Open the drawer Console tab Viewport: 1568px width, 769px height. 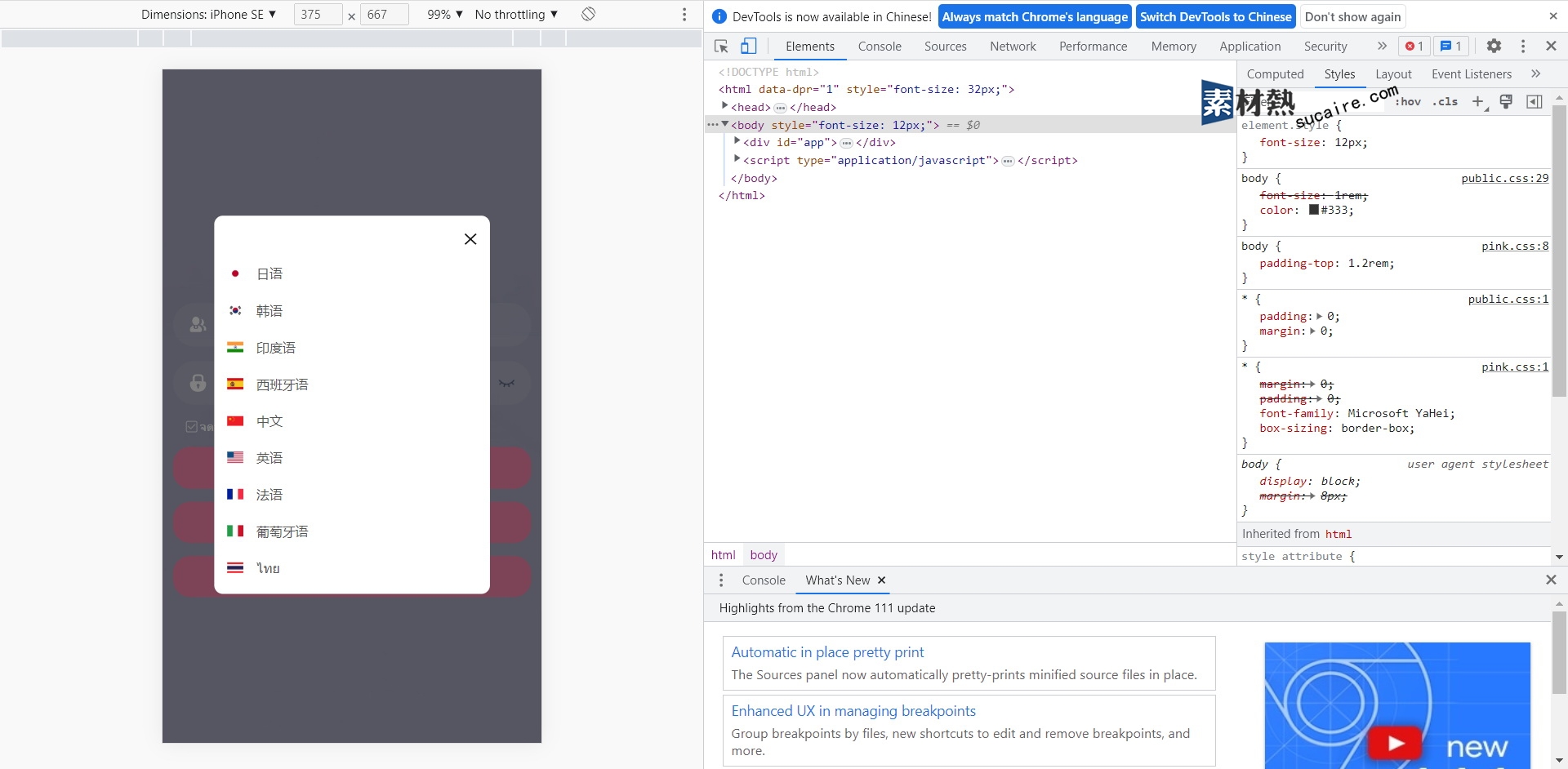pos(764,580)
